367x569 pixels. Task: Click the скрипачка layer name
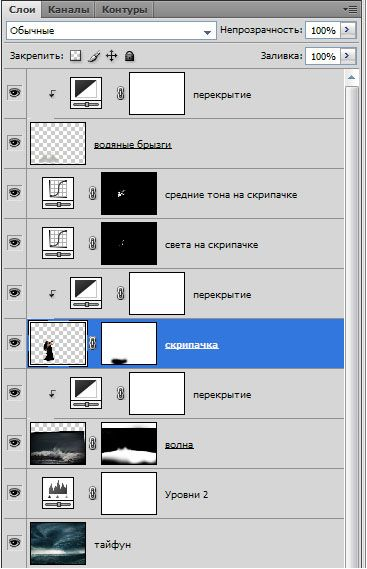pyautogui.click(x=192, y=344)
